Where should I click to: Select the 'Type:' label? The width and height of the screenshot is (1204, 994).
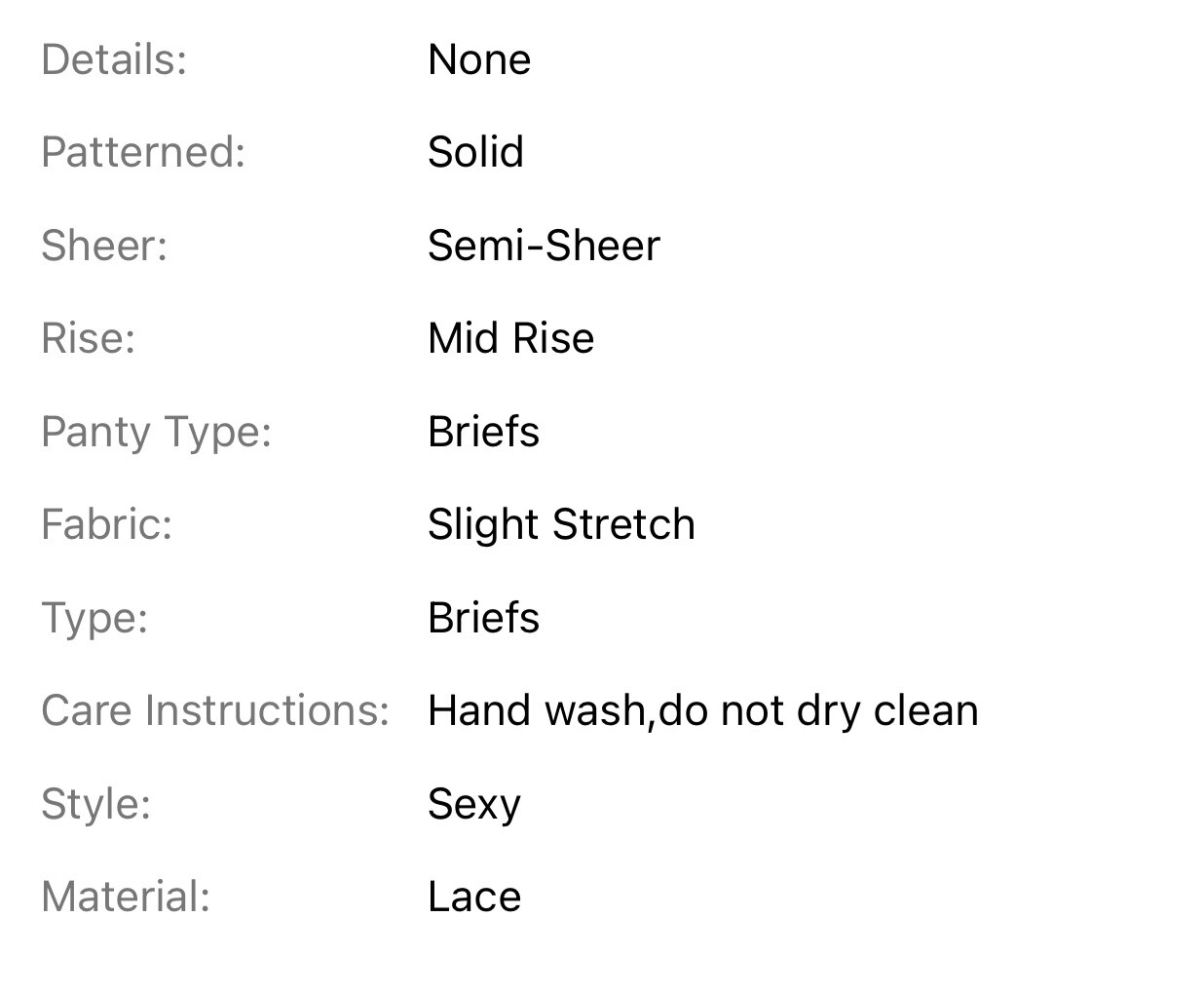94,618
